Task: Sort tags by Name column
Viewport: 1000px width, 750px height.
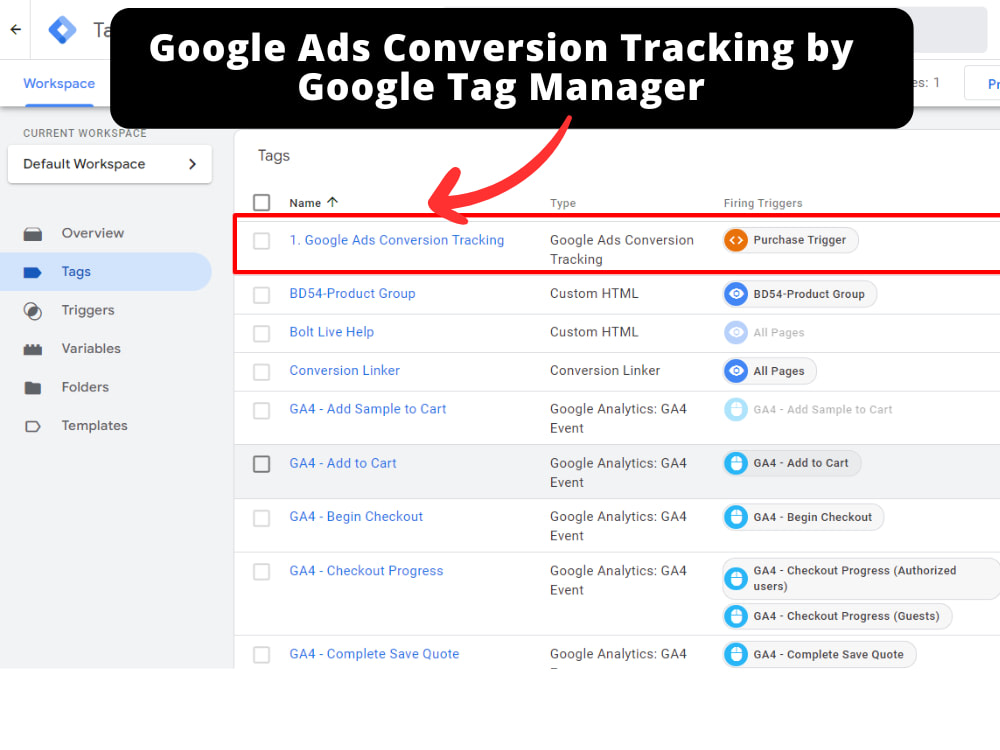Action: (305, 203)
